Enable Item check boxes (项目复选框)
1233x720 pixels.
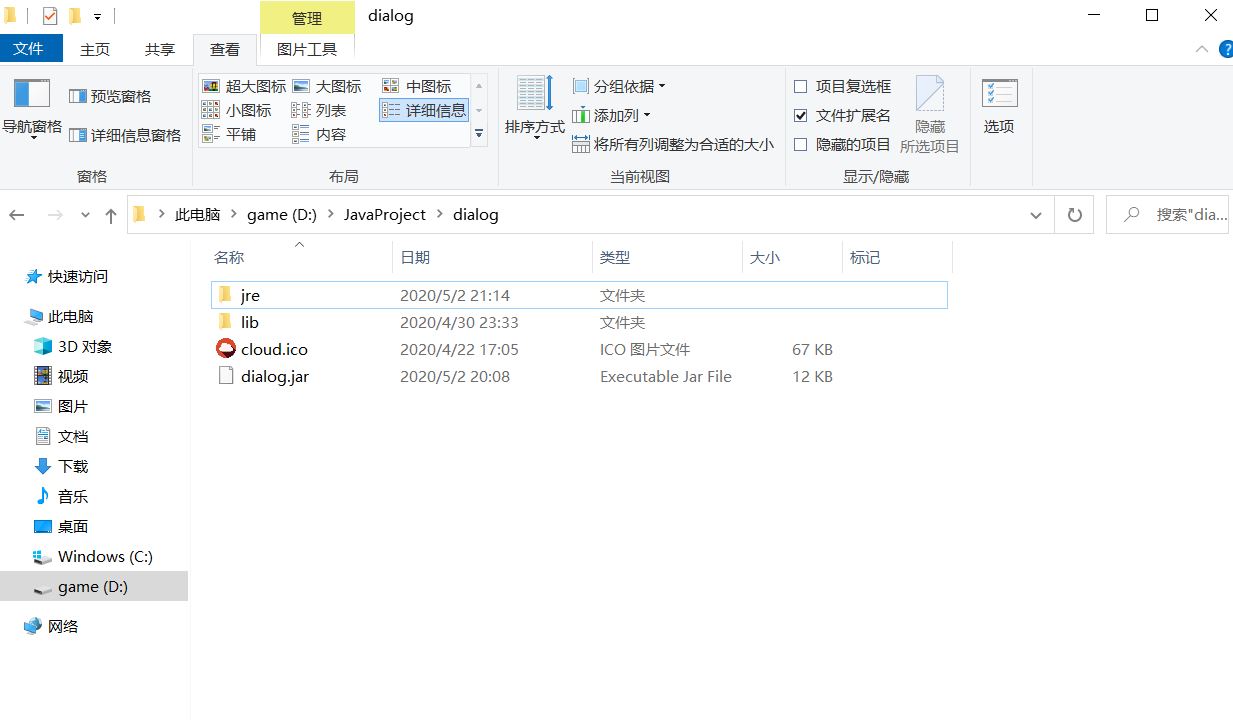(x=800, y=86)
